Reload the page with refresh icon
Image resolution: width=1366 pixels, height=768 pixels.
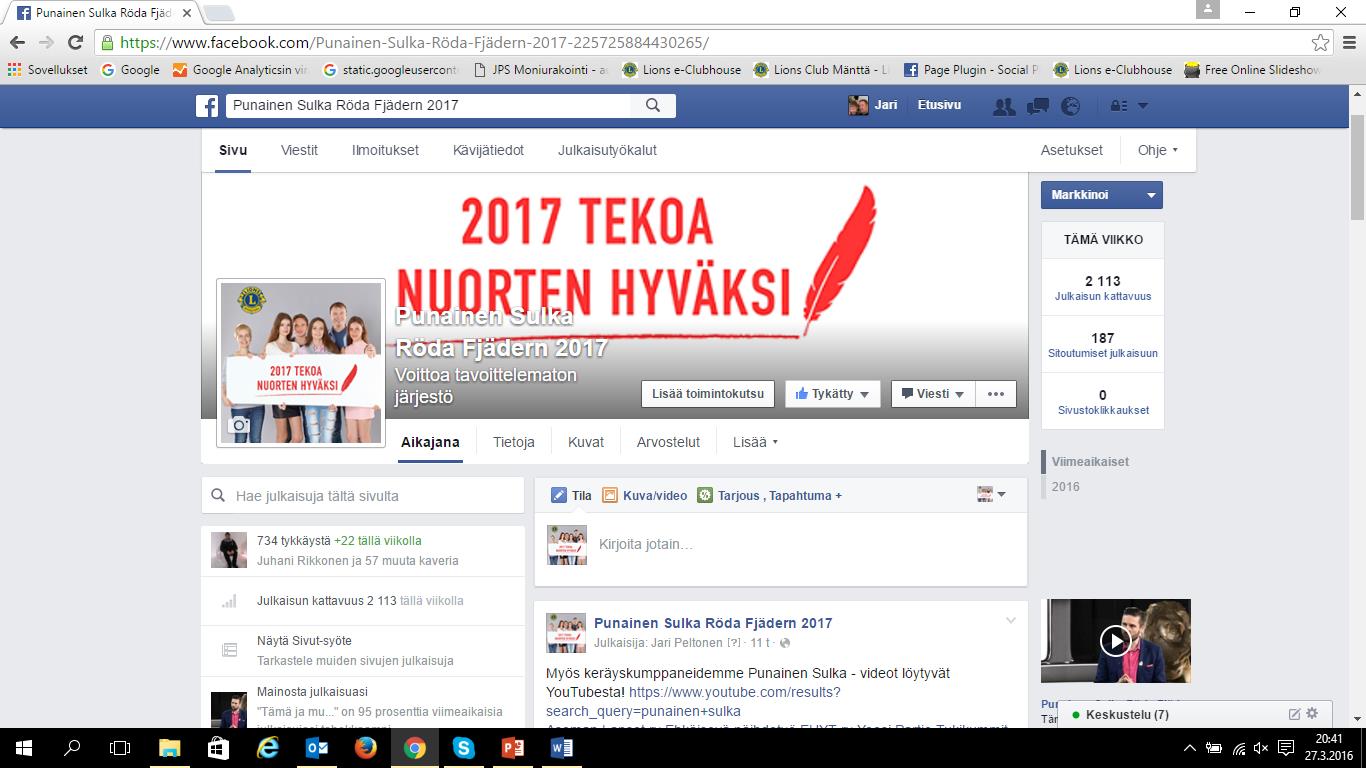pyautogui.click(x=75, y=43)
